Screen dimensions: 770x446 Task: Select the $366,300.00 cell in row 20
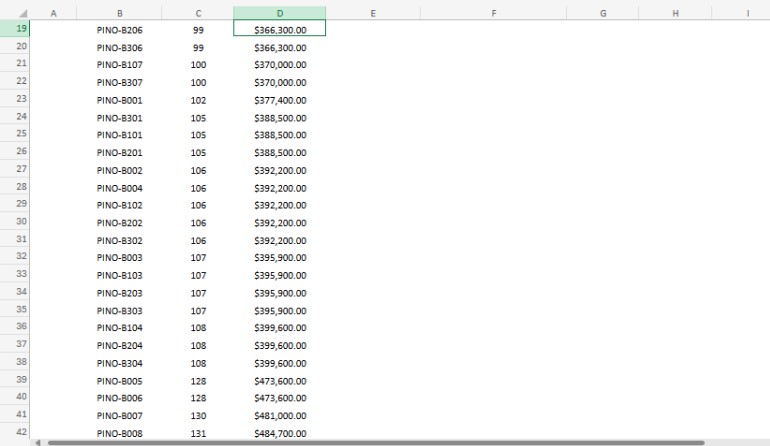pyautogui.click(x=279, y=48)
